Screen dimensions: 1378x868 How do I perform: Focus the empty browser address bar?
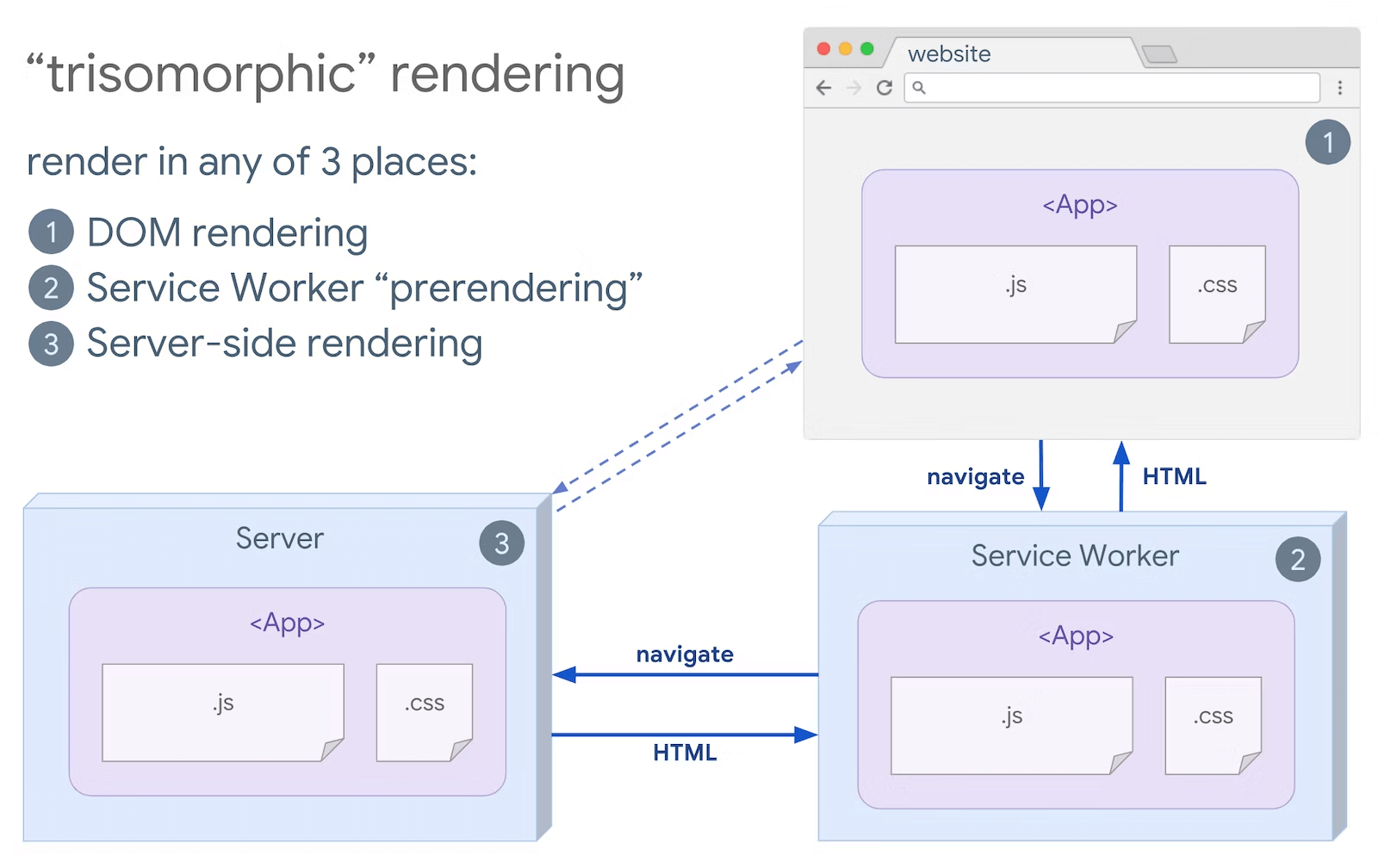coord(1120,88)
